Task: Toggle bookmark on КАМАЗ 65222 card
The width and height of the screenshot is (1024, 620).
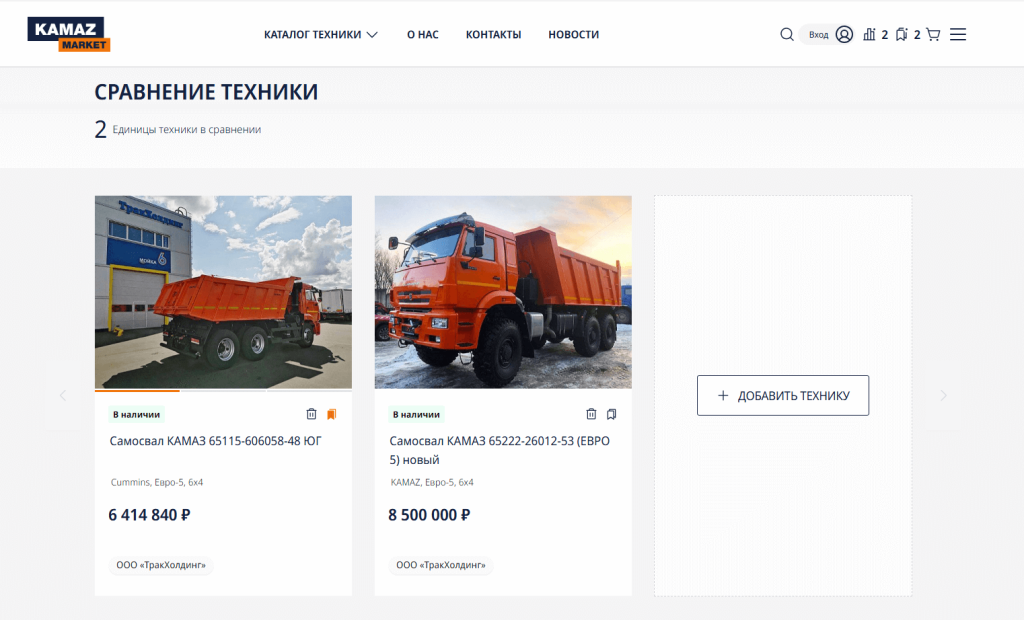Action: tap(611, 414)
